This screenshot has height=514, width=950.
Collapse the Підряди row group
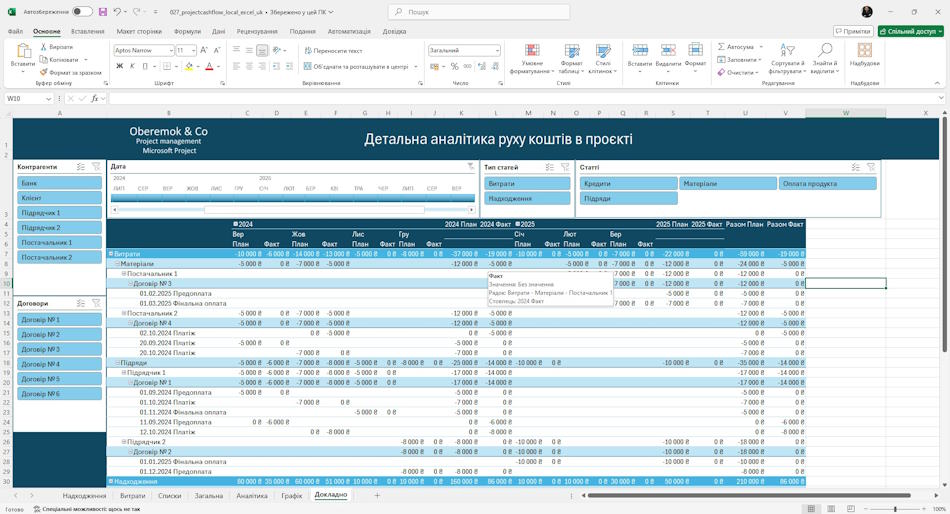[118, 362]
